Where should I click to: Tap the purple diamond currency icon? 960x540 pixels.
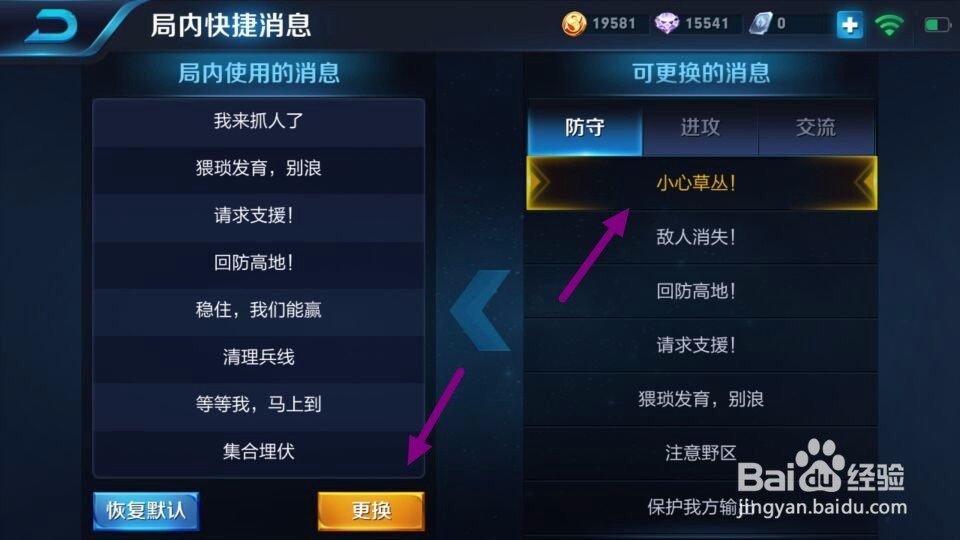[x=667, y=24]
